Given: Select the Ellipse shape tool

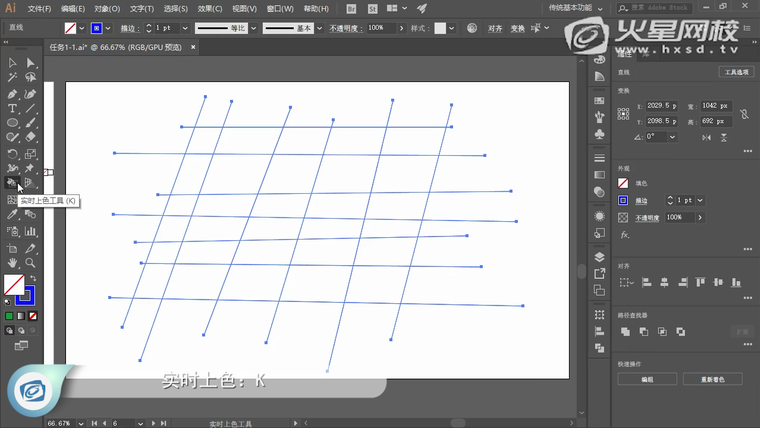Looking at the screenshot, I should pos(12,123).
